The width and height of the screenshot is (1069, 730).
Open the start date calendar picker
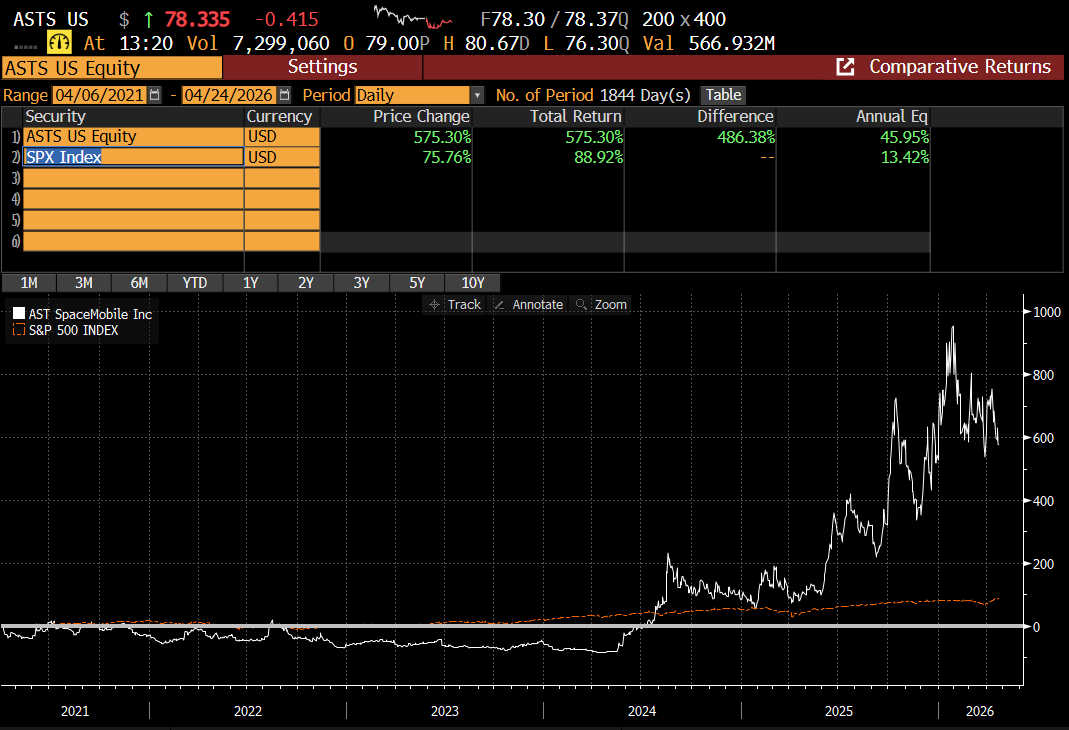point(155,95)
